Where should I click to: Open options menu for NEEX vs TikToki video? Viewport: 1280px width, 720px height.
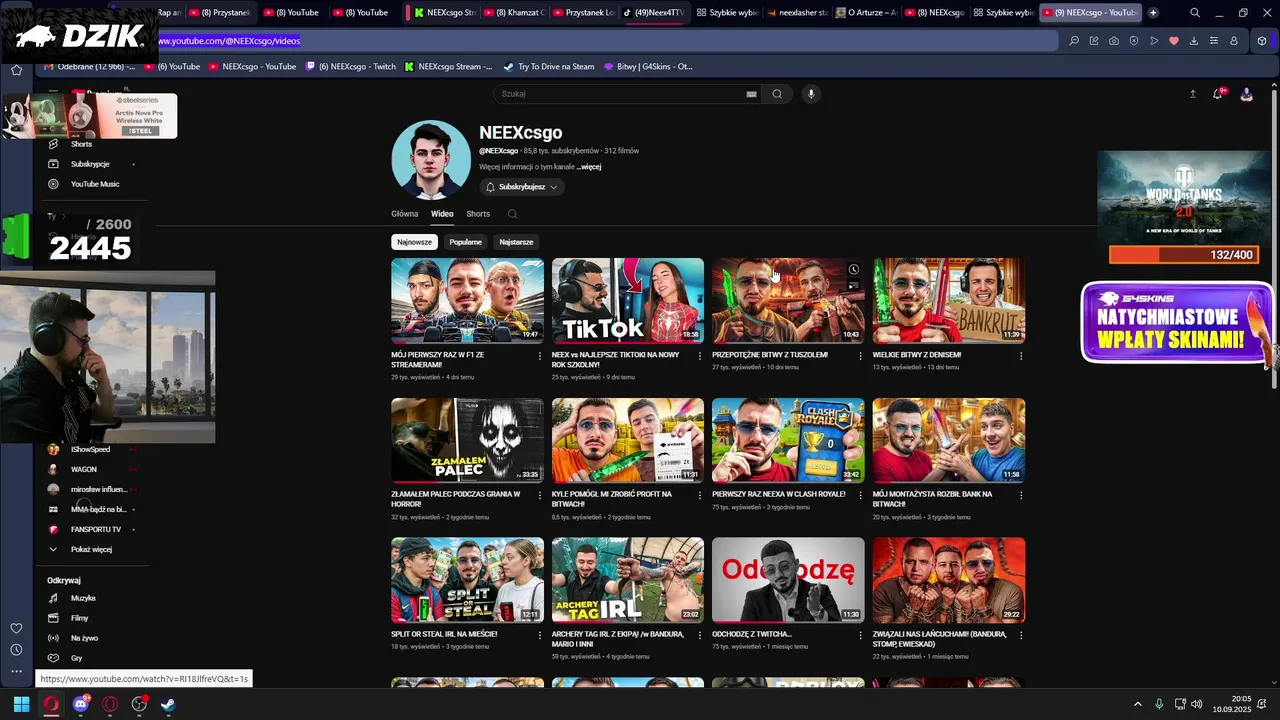coord(700,356)
